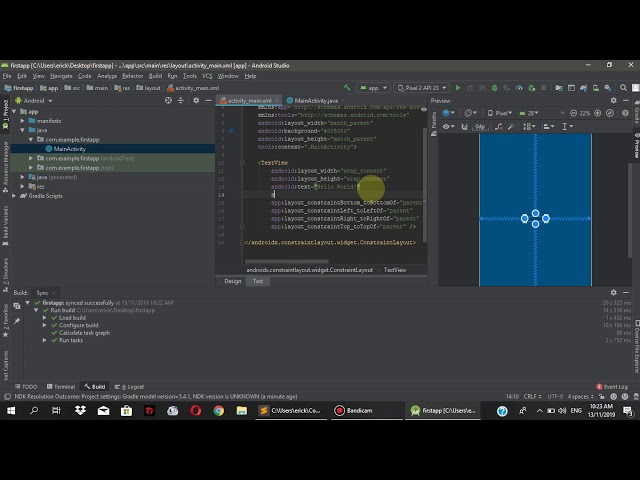The height and width of the screenshot is (480, 640).
Task: Open Pixel device dropdown in Preview
Action: (500, 113)
